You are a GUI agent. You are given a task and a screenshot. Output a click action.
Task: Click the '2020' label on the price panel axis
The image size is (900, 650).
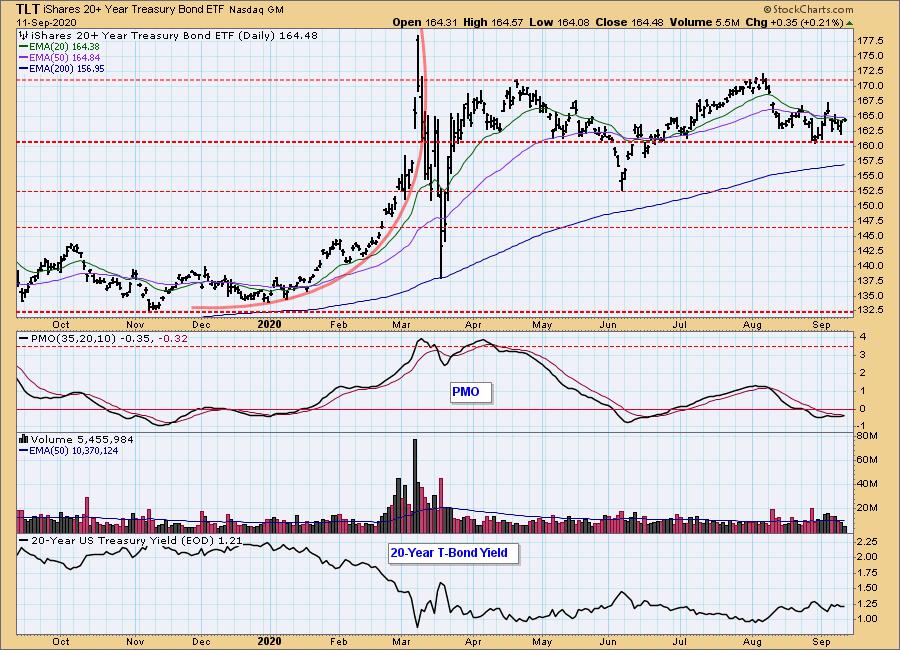(x=269, y=324)
